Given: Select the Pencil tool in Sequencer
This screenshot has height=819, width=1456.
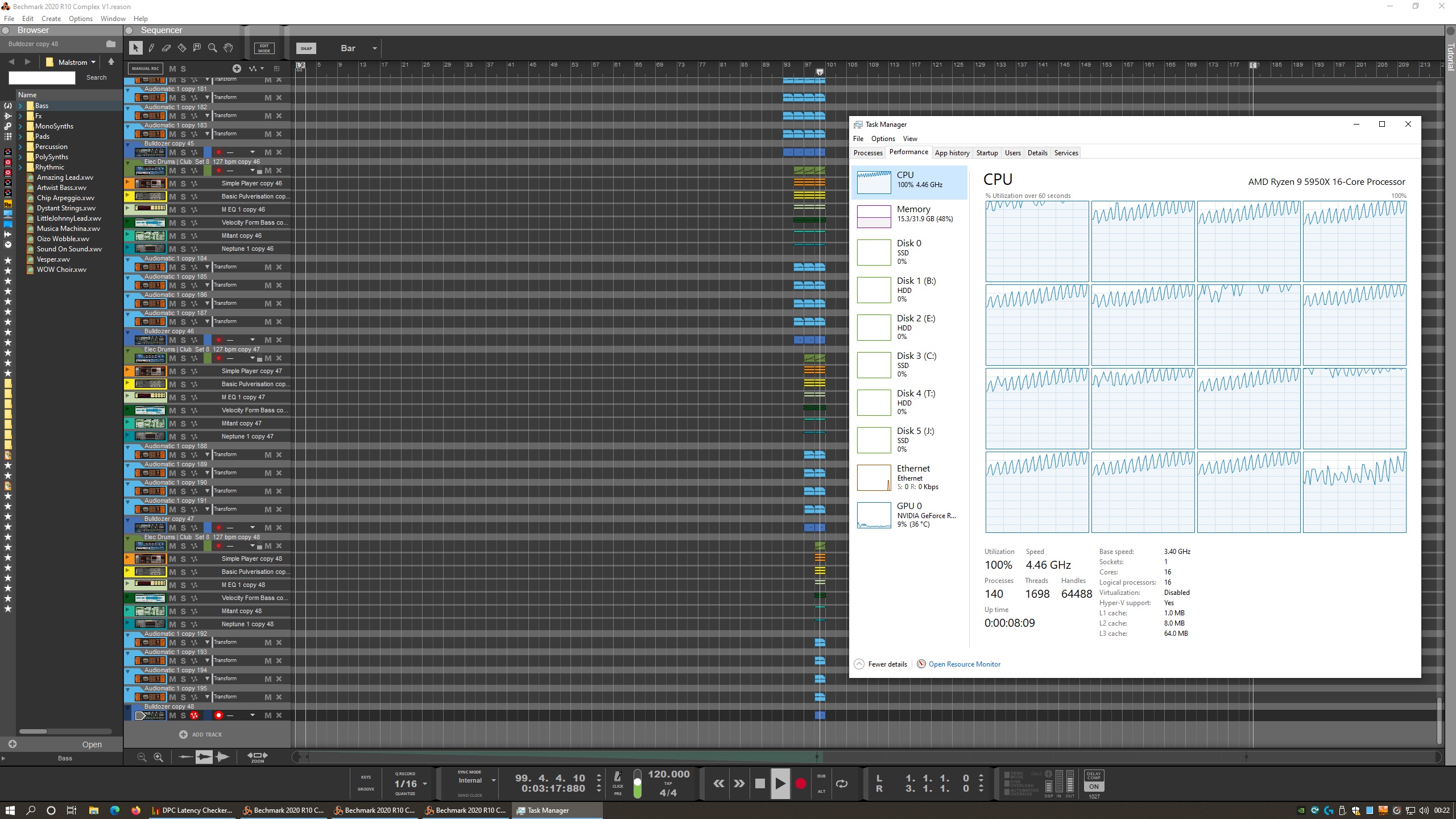Looking at the screenshot, I should [151, 48].
